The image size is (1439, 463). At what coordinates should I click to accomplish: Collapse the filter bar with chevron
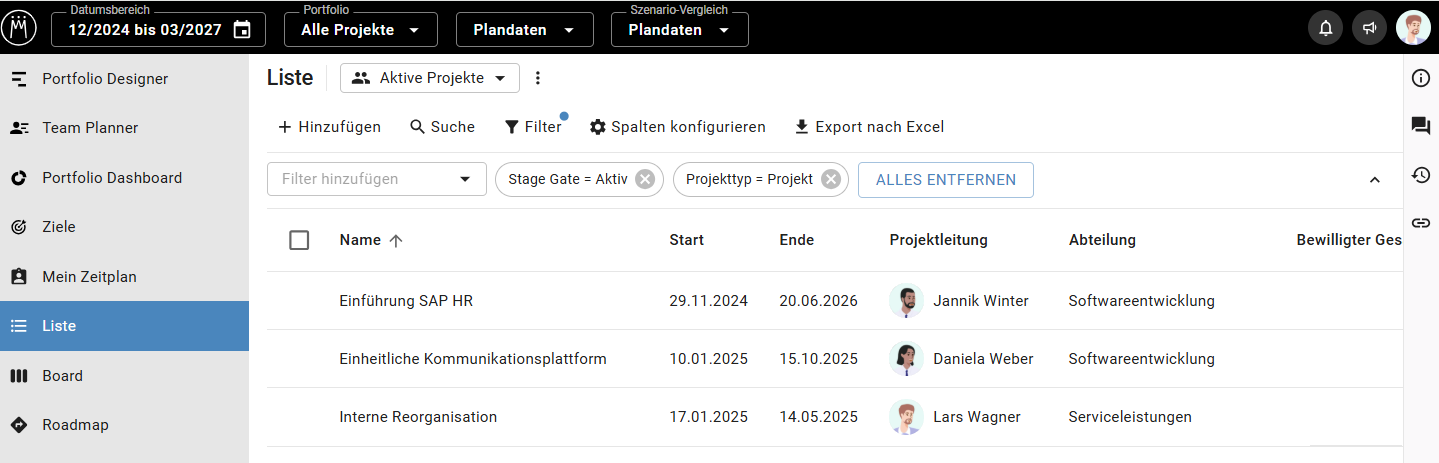pyautogui.click(x=1375, y=180)
